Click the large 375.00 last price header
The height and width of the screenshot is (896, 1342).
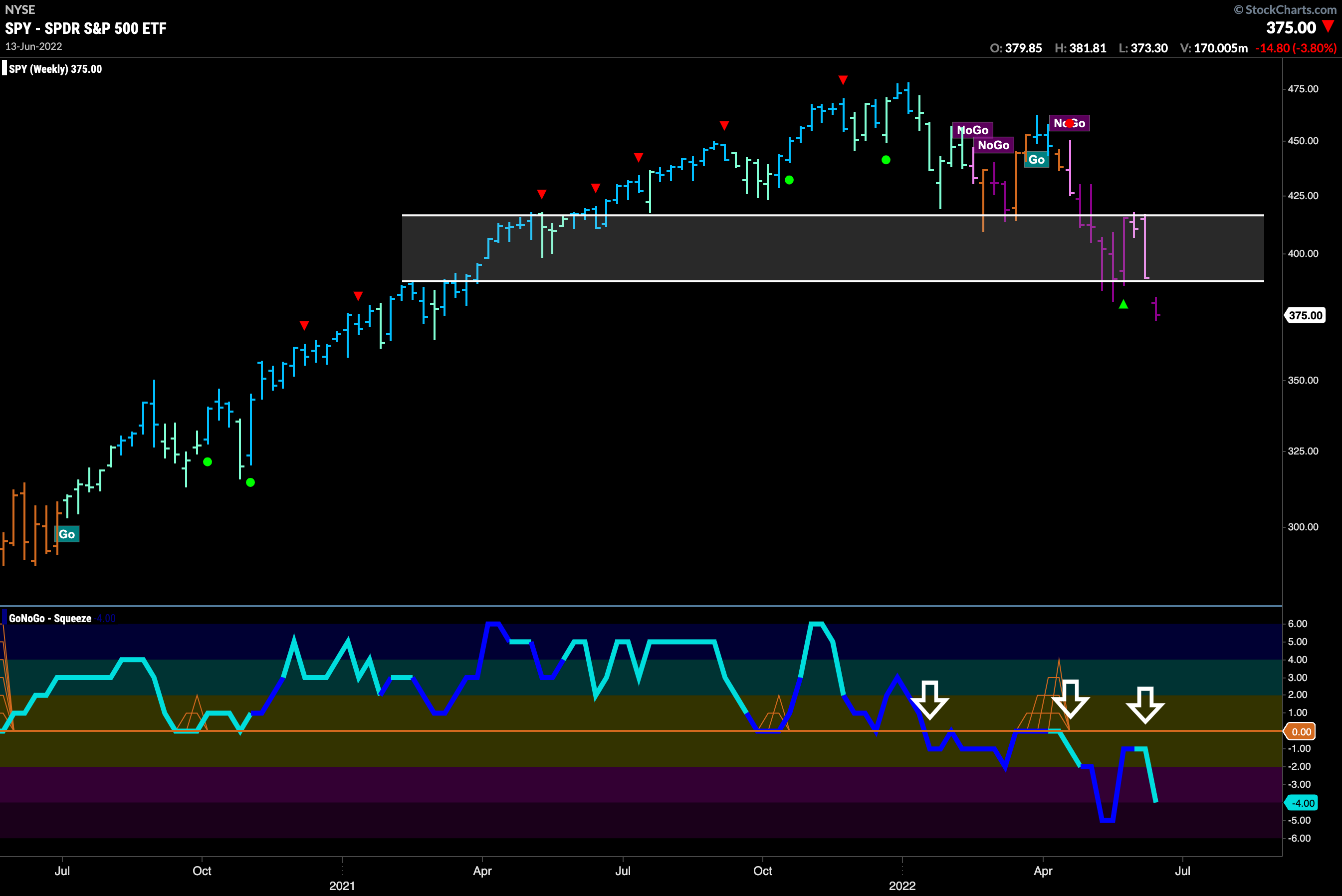[x=1291, y=27]
